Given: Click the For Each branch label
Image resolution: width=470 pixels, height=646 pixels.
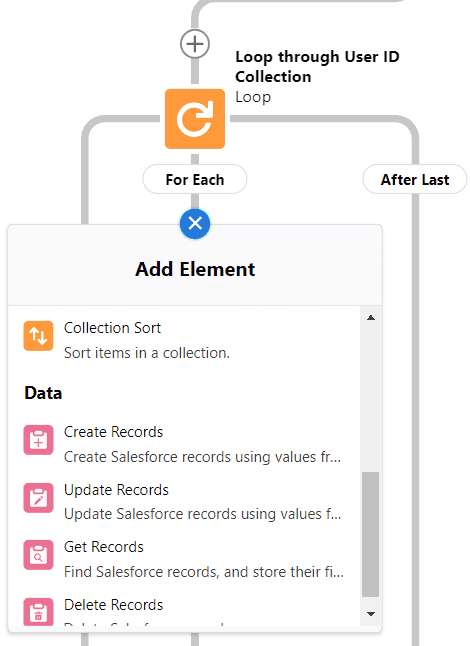Looking at the screenshot, I should (x=195, y=180).
